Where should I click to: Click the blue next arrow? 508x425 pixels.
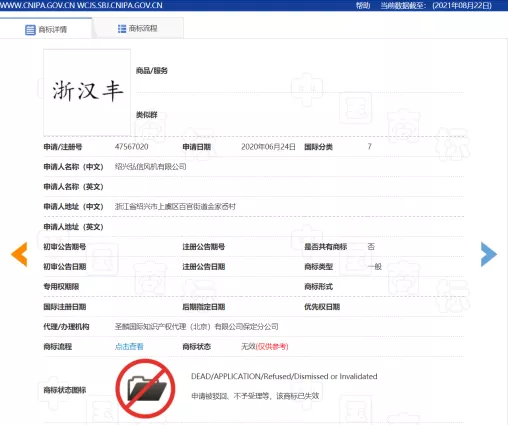489,254
